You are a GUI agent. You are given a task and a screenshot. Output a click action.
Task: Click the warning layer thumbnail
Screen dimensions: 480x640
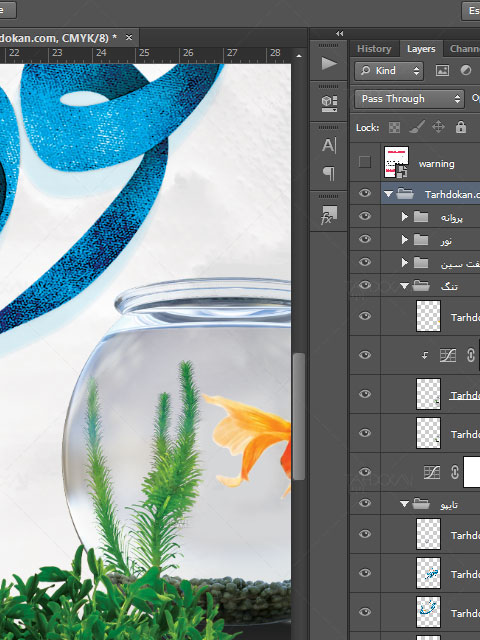(396, 162)
